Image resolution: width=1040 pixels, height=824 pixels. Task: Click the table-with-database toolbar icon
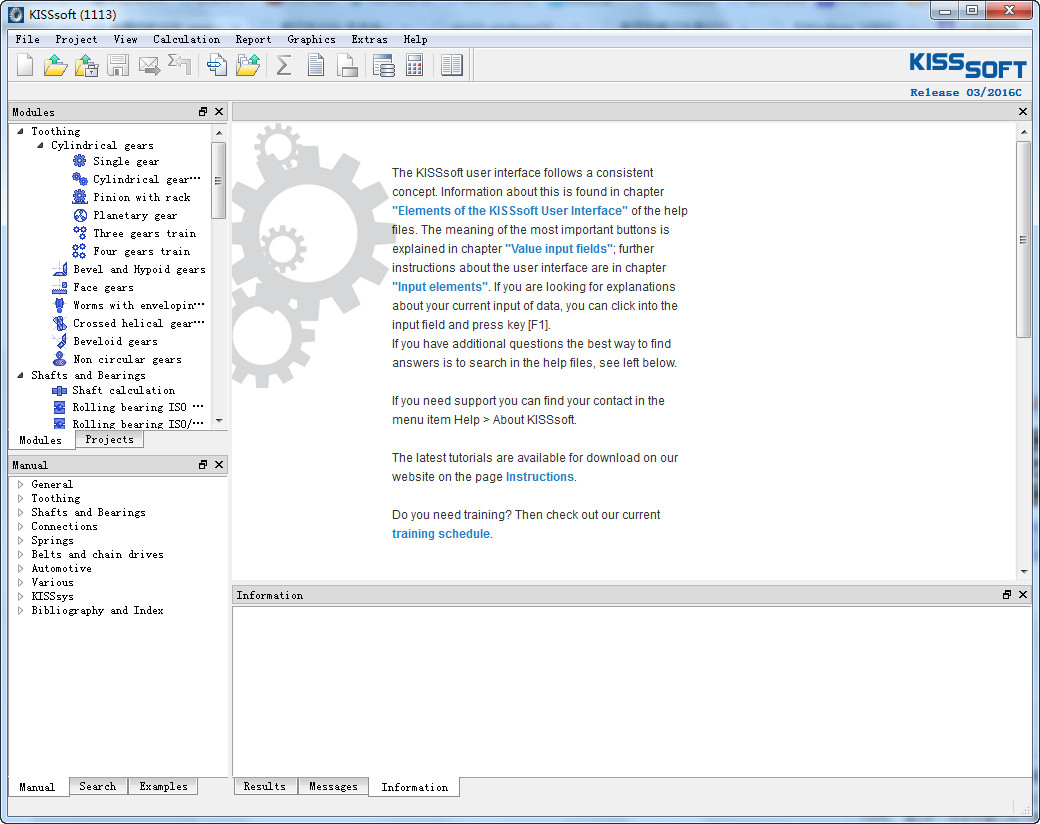(x=383, y=65)
